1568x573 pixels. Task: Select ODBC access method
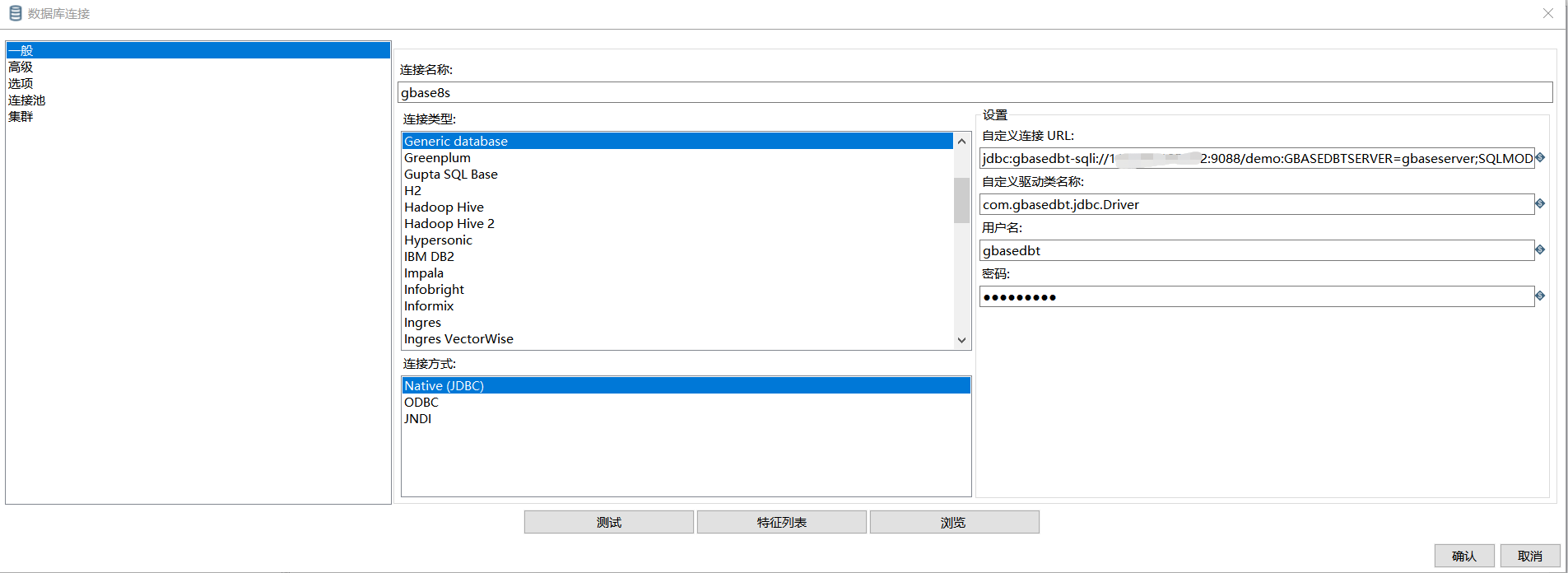(686, 402)
